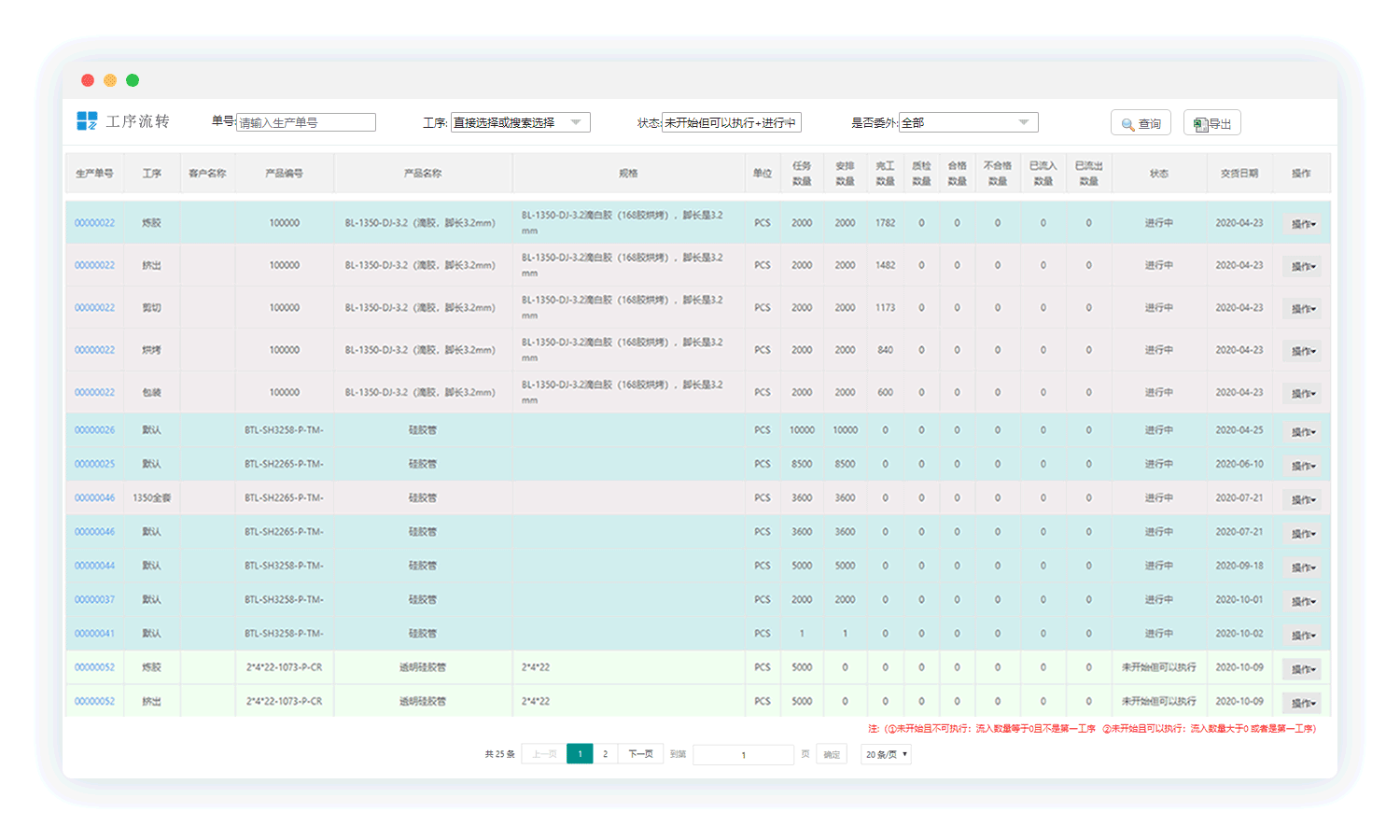Click the 到第 page number input box
Screen dimensions: 1400x840
[x=743, y=754]
